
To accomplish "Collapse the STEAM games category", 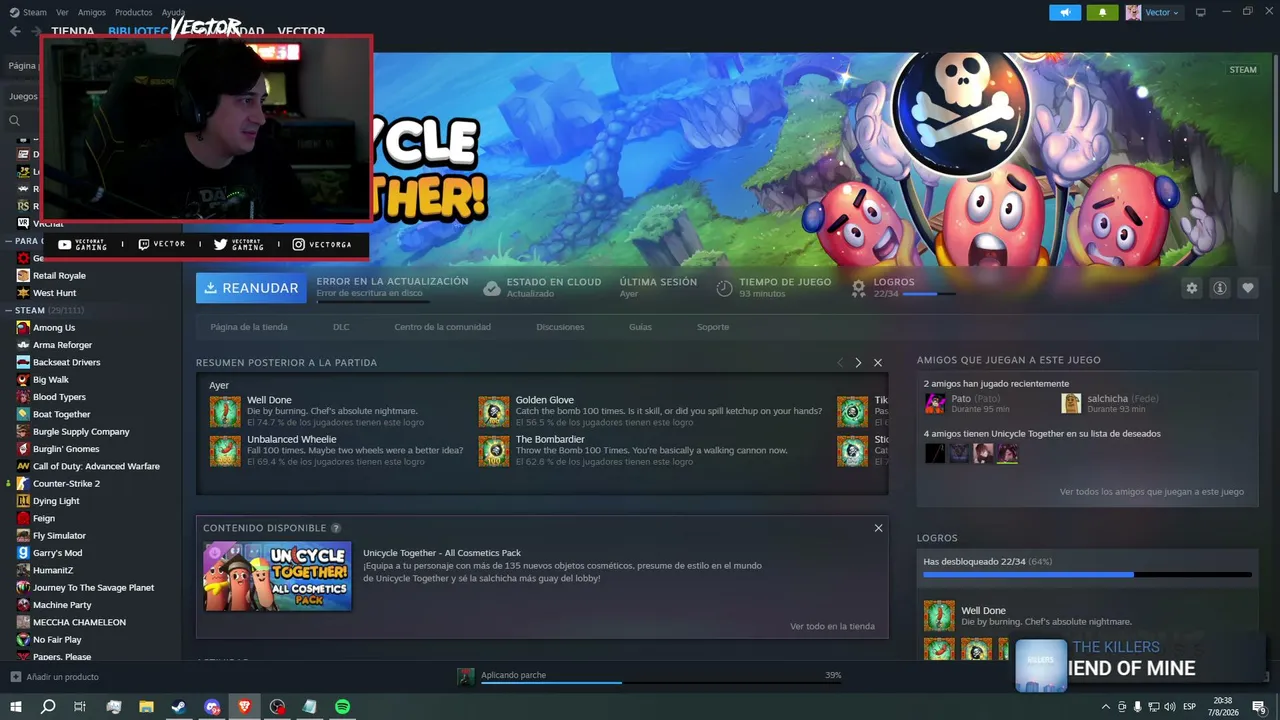I will click(x=8, y=311).
